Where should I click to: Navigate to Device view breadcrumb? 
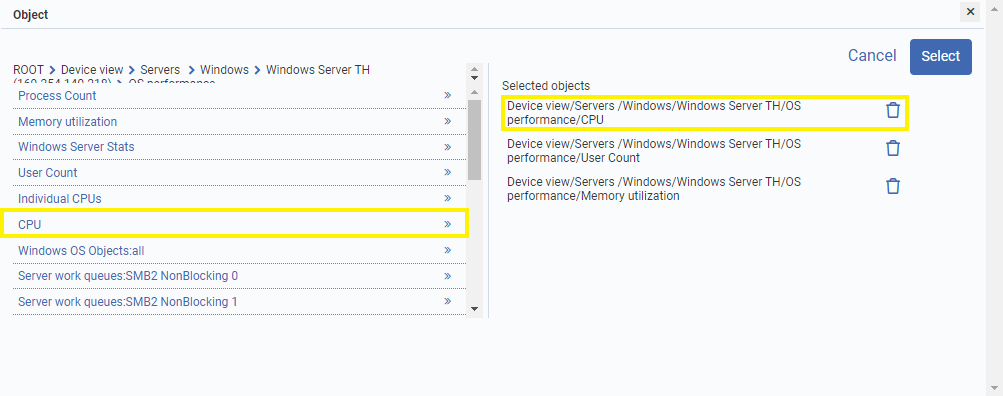click(x=92, y=70)
